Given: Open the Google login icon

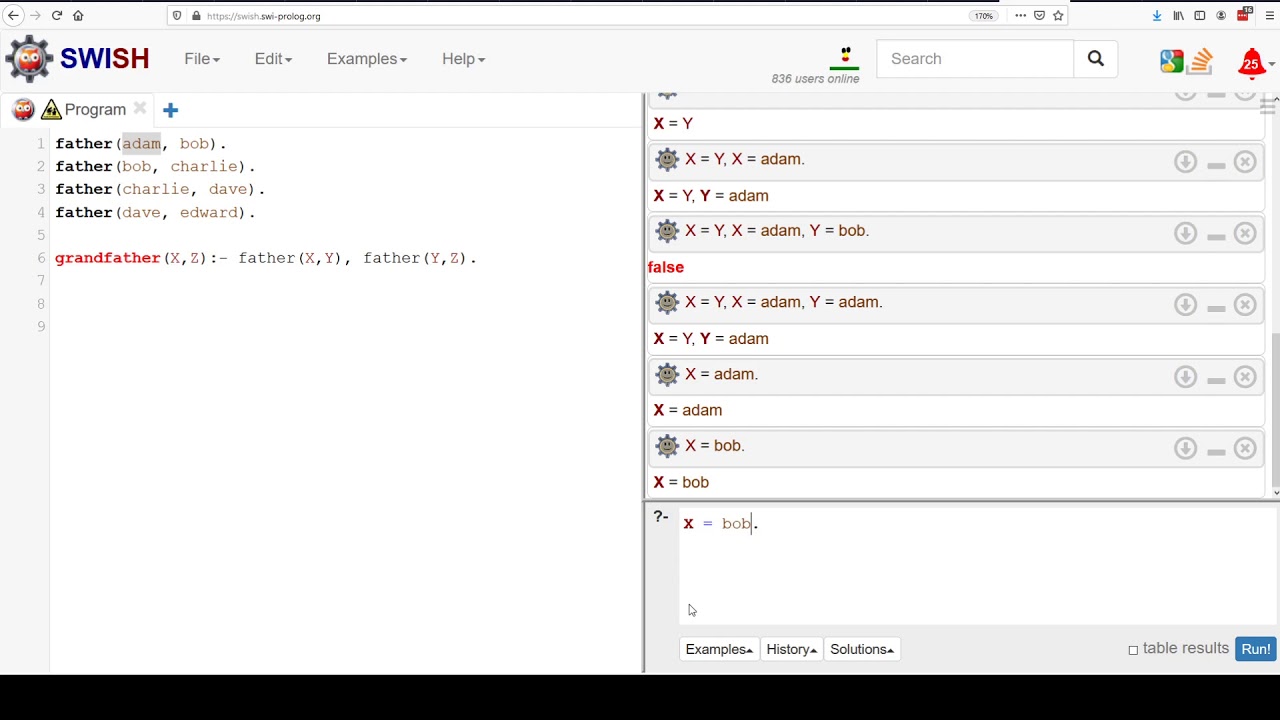Looking at the screenshot, I should pos(1172,61).
